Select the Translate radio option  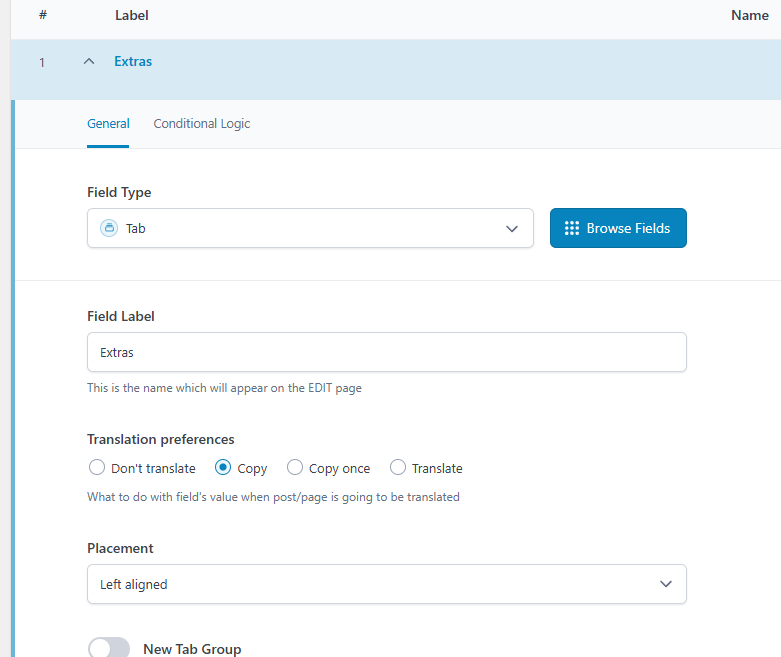[x=397, y=467]
